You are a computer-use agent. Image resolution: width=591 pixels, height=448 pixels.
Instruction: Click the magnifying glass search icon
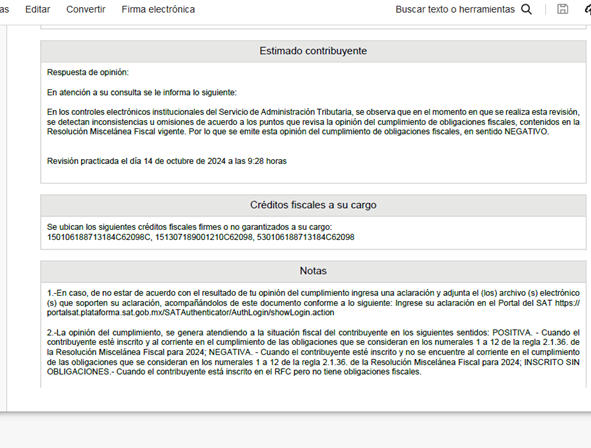[x=527, y=9]
